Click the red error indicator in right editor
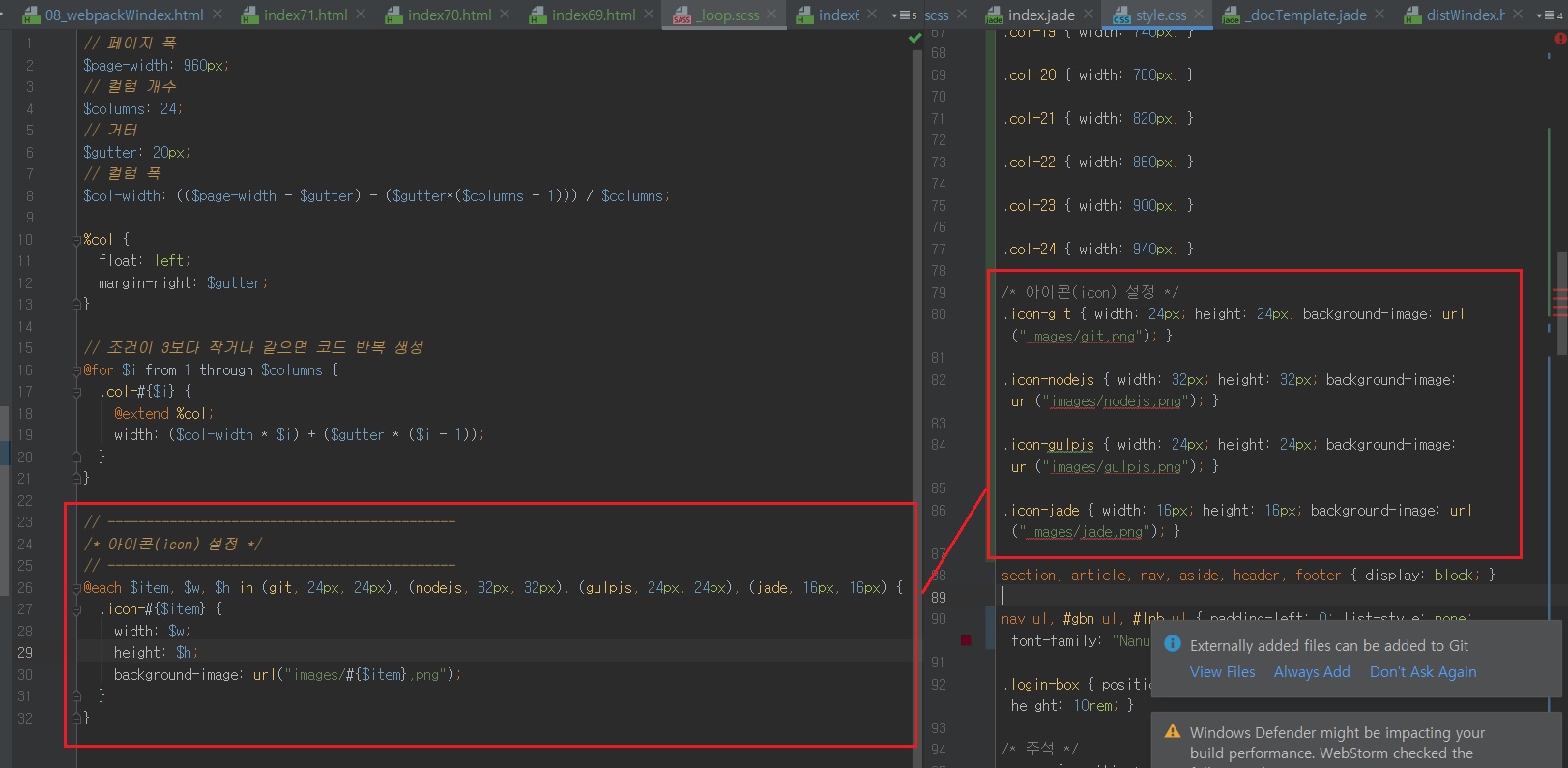Image resolution: width=1568 pixels, height=768 pixels. point(1559,39)
